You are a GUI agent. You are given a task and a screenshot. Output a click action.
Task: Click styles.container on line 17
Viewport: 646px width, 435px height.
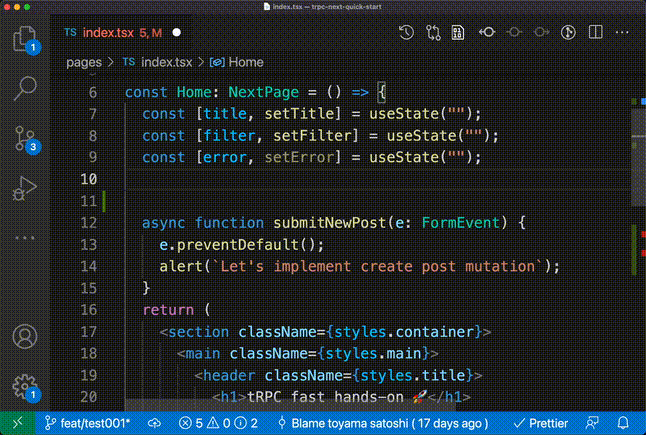pos(403,332)
